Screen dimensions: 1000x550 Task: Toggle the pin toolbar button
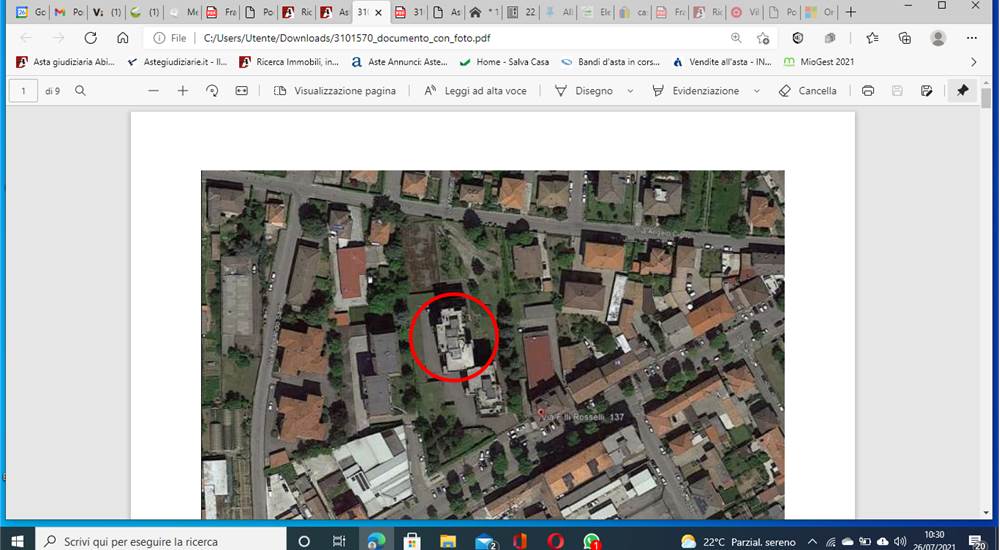click(962, 91)
